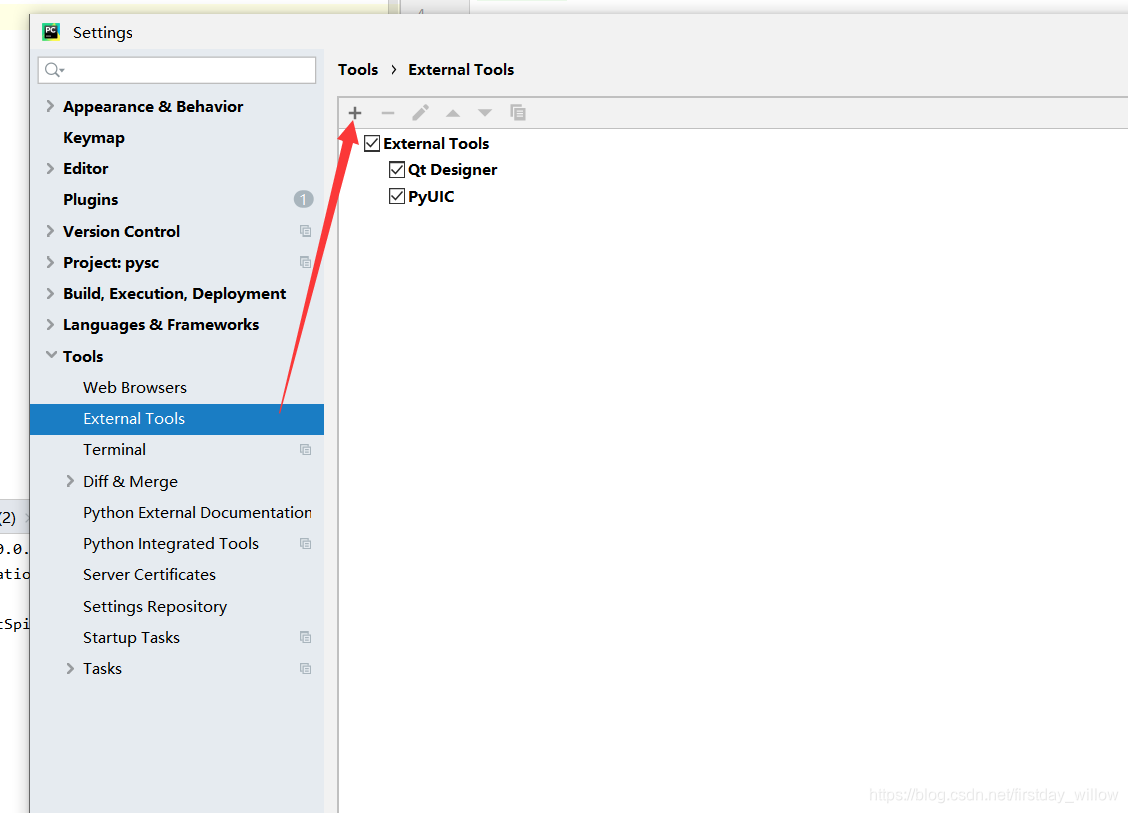Image resolution: width=1128 pixels, height=813 pixels.
Task: Open the Keymap settings page
Action: [x=94, y=137]
